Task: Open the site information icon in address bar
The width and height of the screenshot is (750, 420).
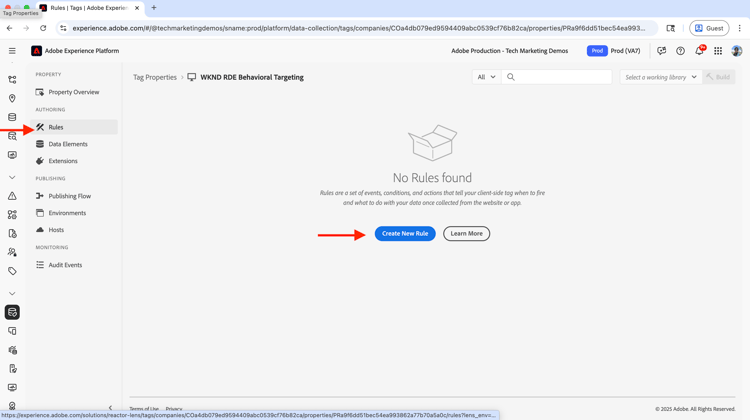Action: tap(63, 28)
